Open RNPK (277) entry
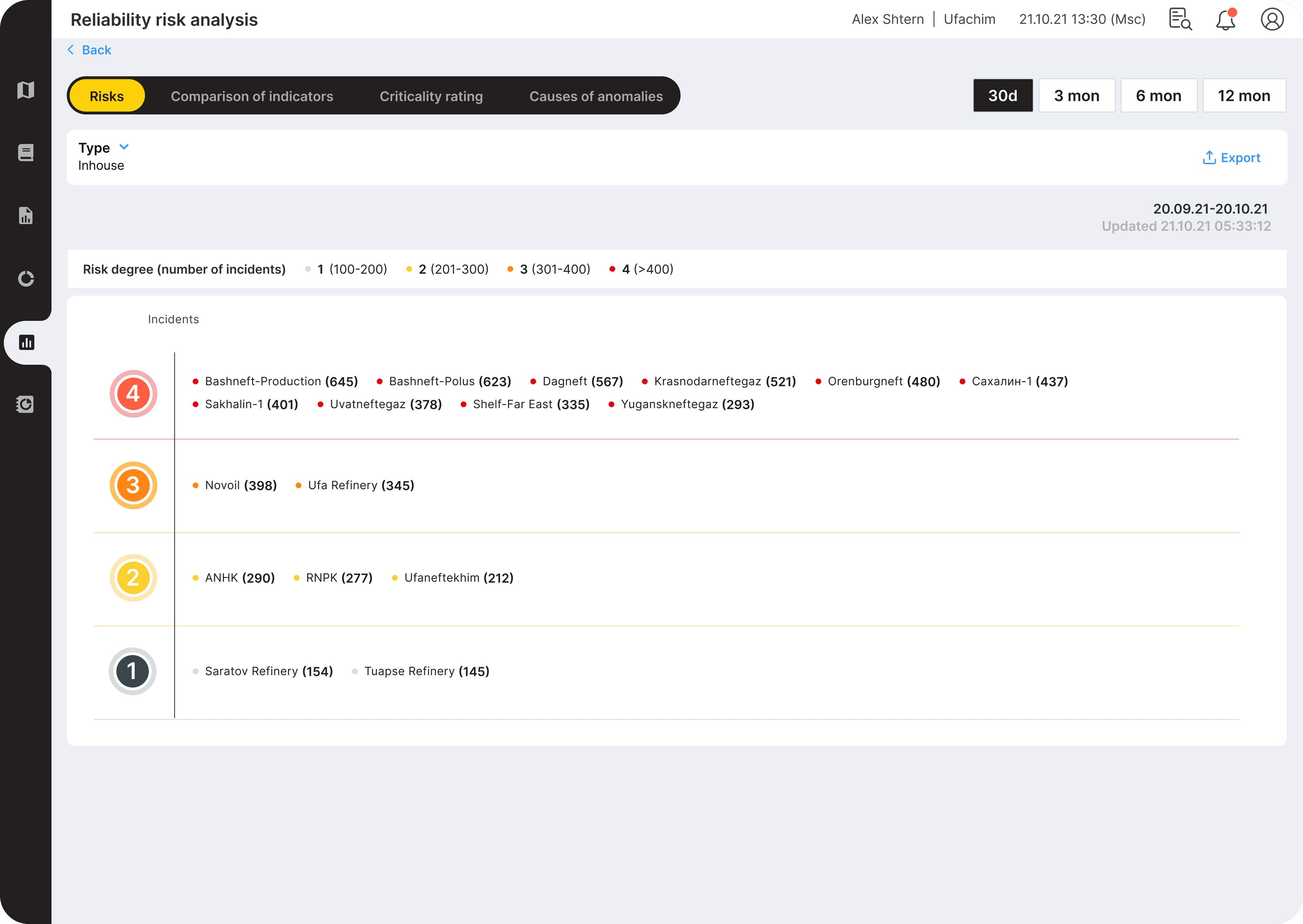Viewport: 1303px width, 924px height. pos(333,578)
